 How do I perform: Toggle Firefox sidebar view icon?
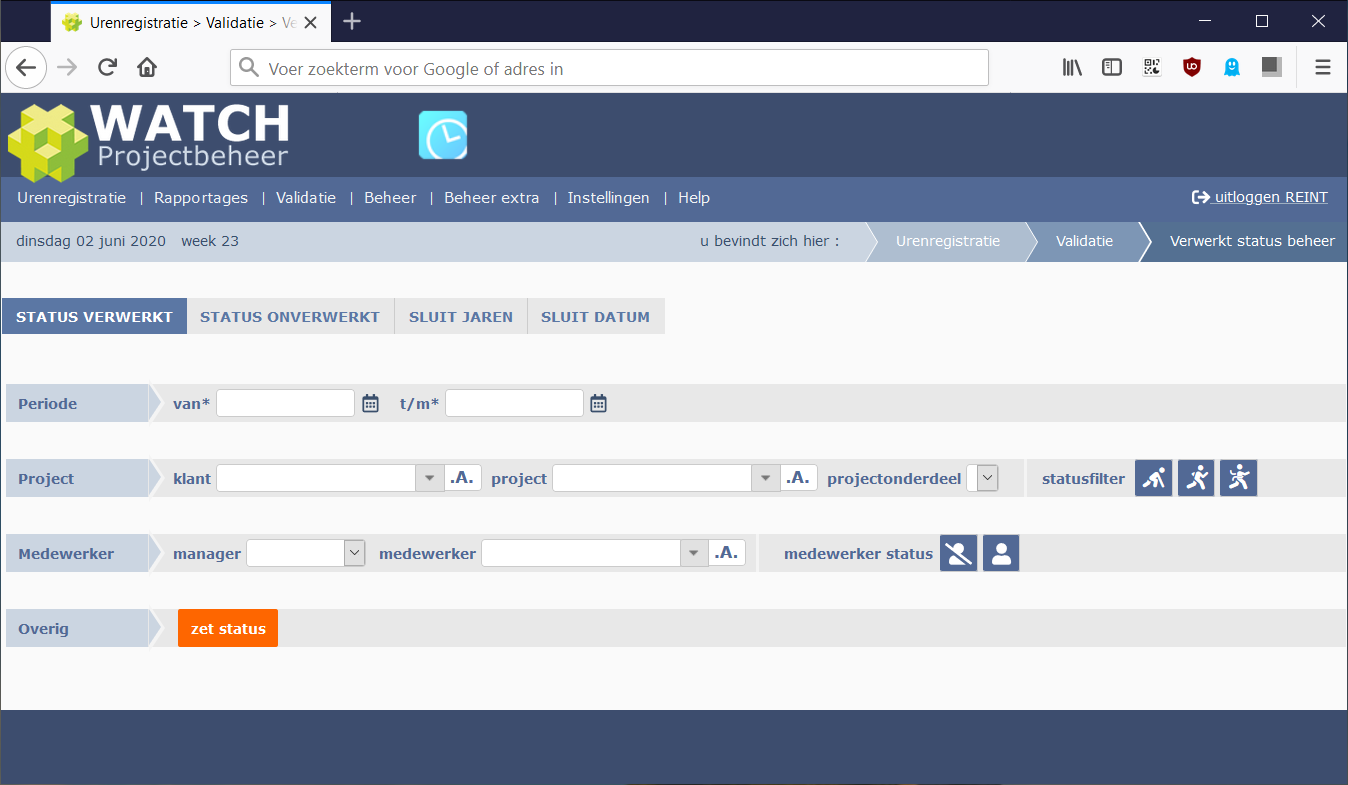1112,68
